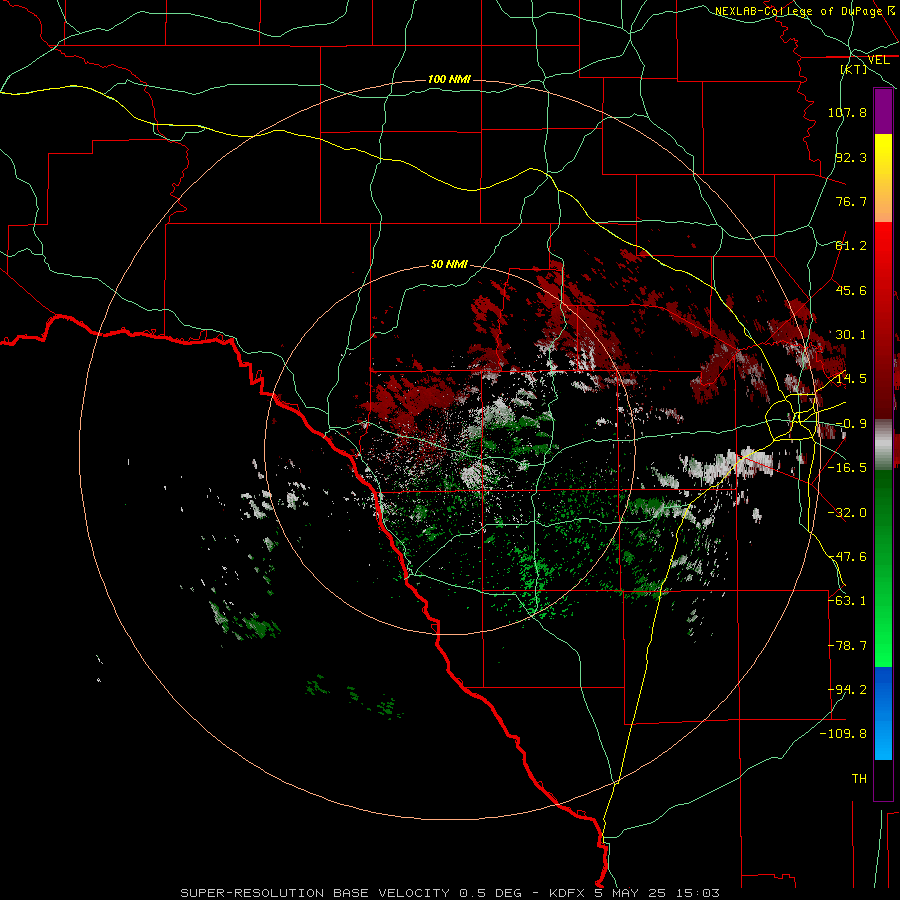Click the [KT] units label
The width and height of the screenshot is (900, 900).
point(854,69)
